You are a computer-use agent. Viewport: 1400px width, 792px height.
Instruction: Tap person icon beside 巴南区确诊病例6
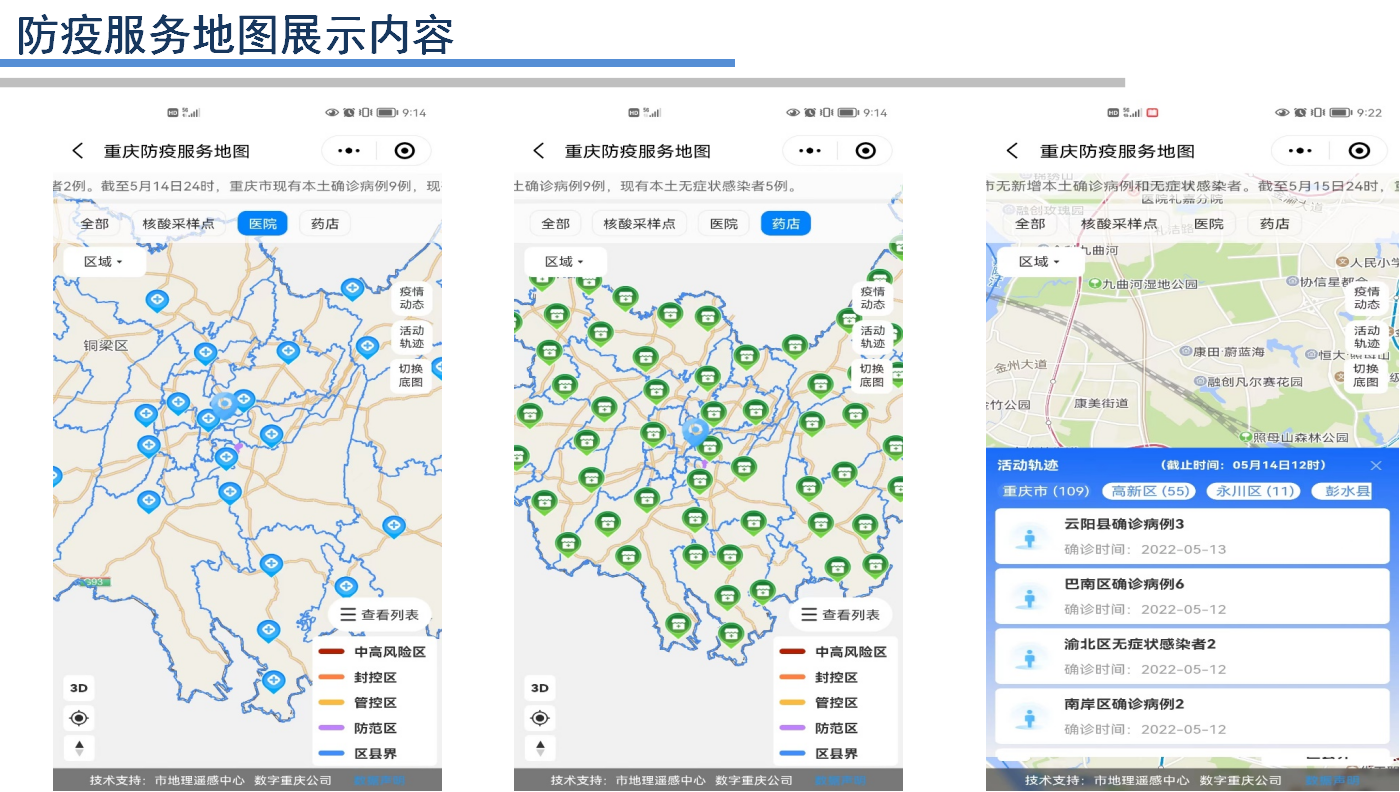pos(1028,598)
